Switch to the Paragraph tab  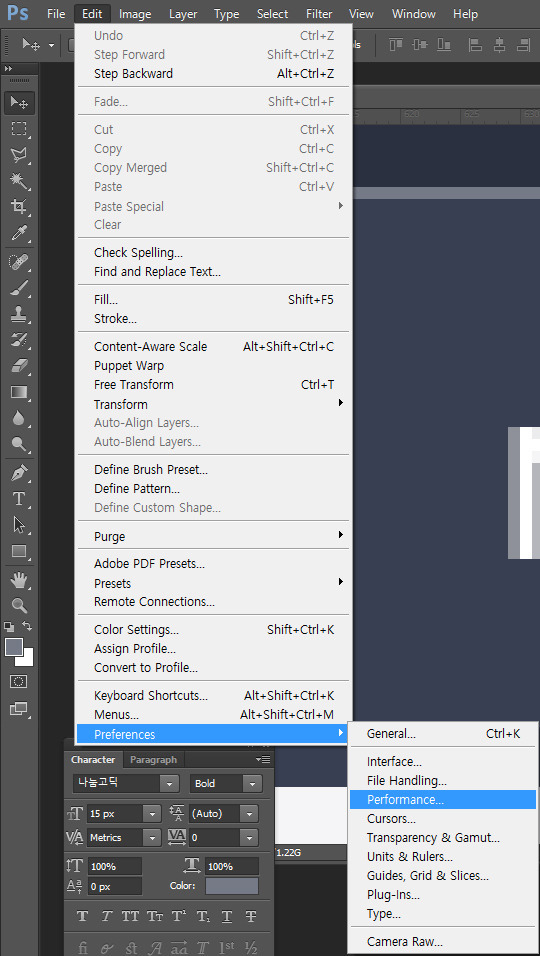[154, 760]
